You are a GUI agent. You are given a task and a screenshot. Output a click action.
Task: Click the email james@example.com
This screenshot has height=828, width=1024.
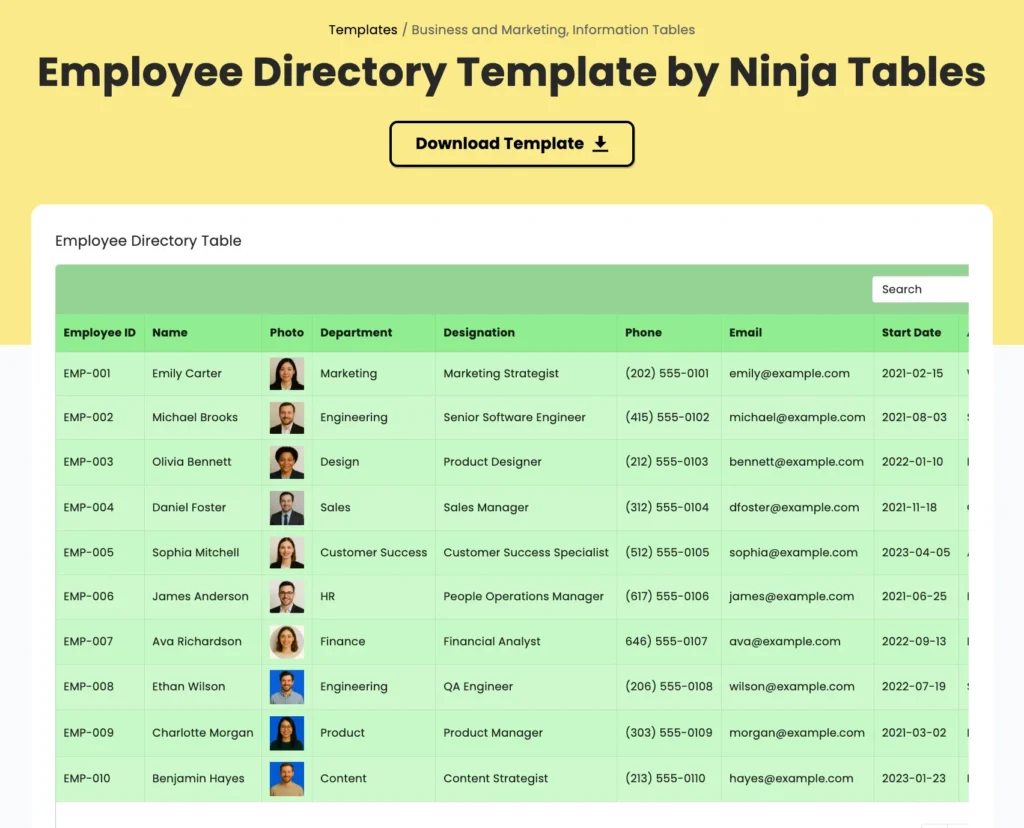[x=792, y=596]
